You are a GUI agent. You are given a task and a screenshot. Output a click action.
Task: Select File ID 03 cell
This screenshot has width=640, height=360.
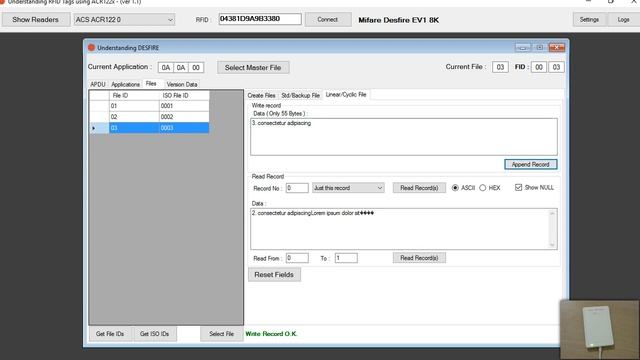(x=134, y=128)
